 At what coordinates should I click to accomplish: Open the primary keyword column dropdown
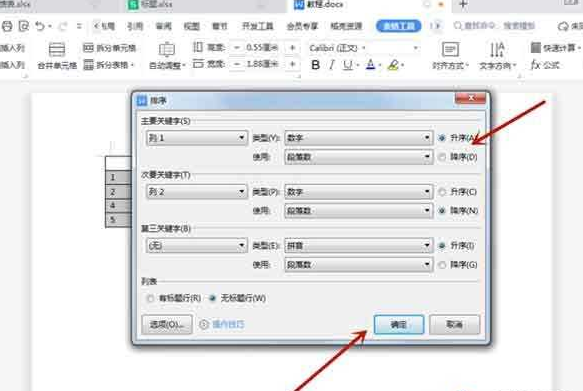click(x=197, y=138)
